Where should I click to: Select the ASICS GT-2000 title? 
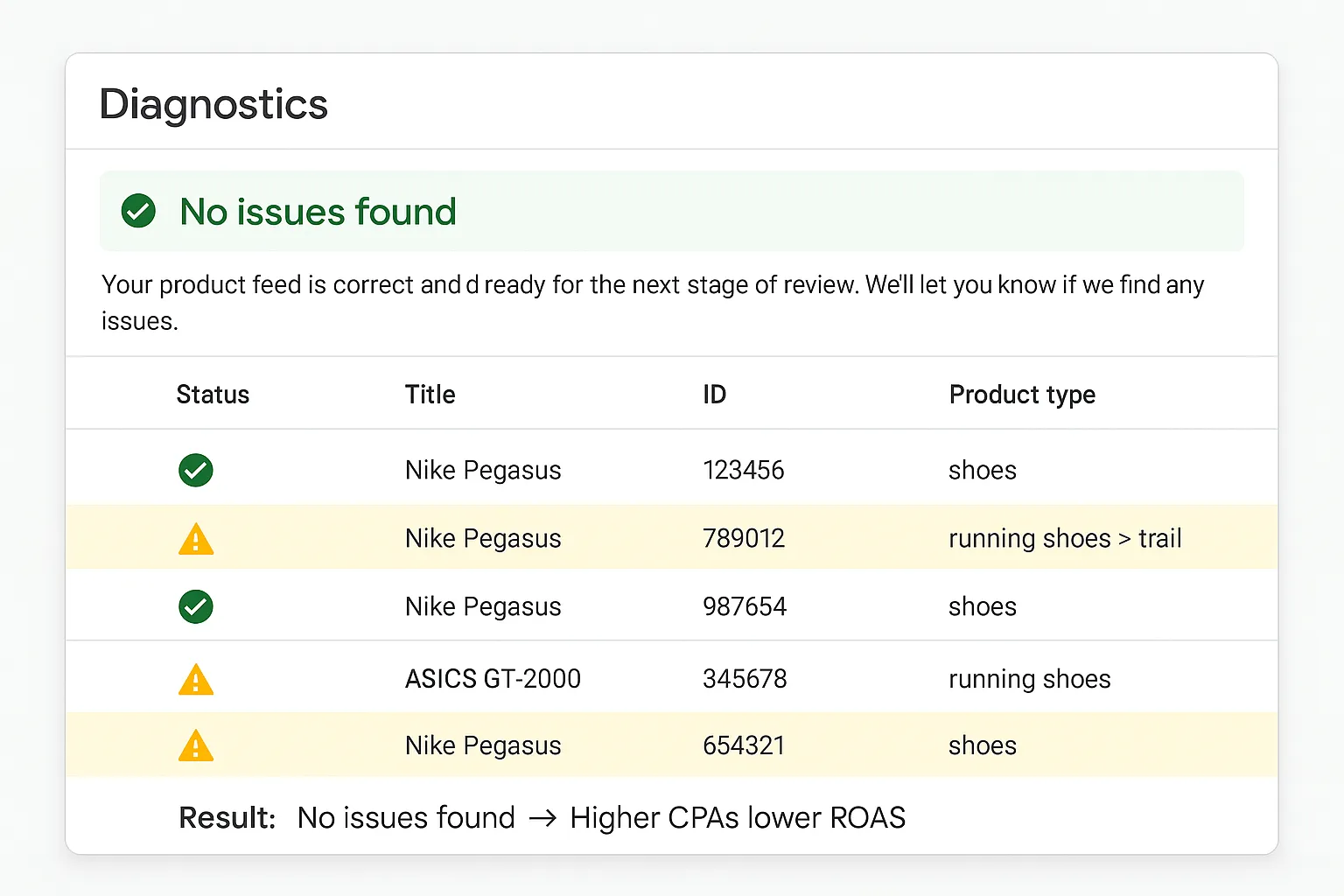[x=493, y=679]
